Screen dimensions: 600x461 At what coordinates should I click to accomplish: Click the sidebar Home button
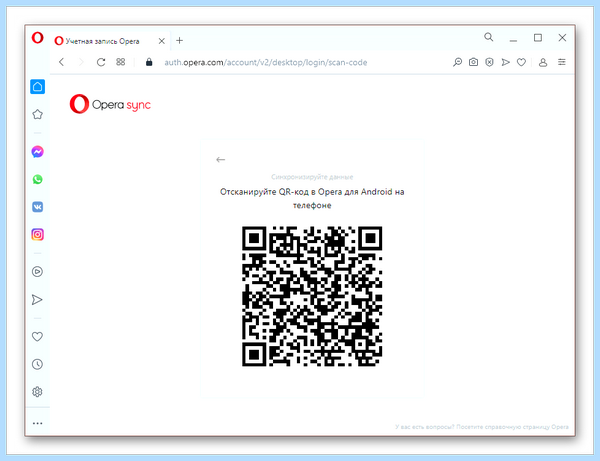point(38,87)
